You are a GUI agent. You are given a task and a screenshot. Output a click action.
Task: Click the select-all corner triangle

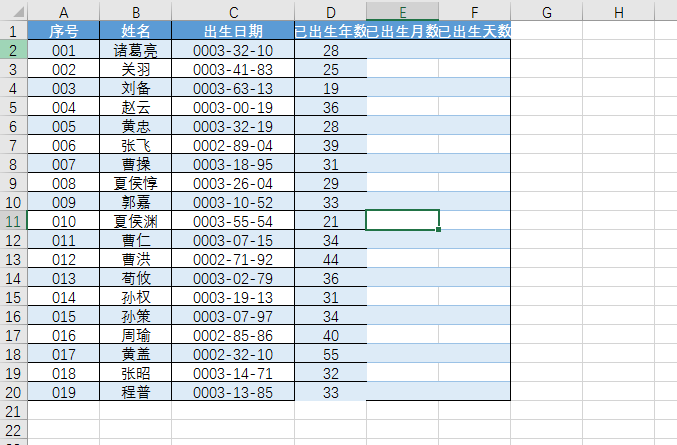click(19, 12)
